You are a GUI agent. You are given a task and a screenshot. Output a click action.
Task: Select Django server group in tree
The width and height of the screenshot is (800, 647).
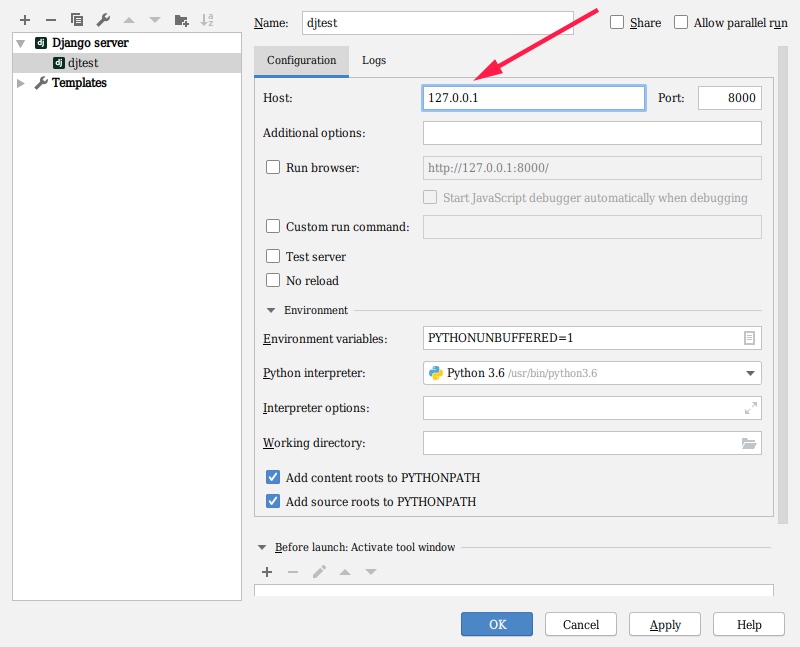tap(127, 43)
